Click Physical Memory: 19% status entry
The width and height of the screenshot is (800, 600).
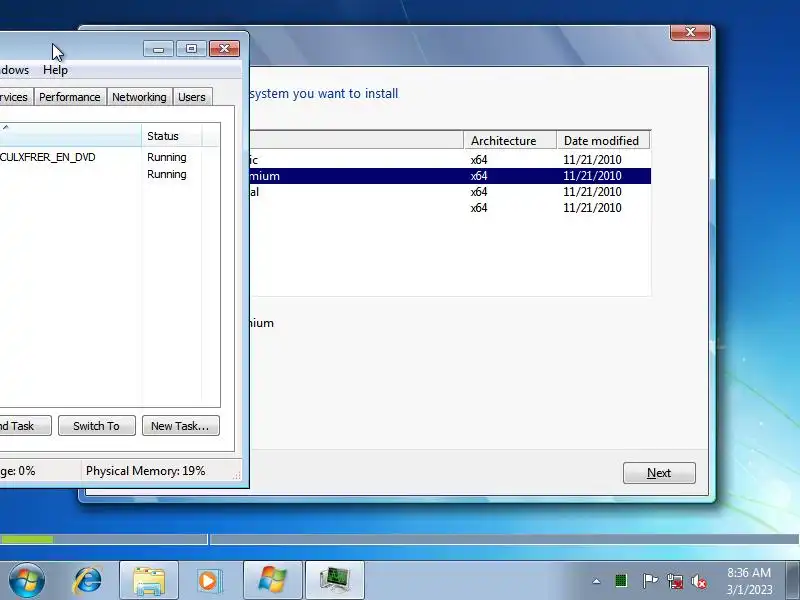click(145, 471)
